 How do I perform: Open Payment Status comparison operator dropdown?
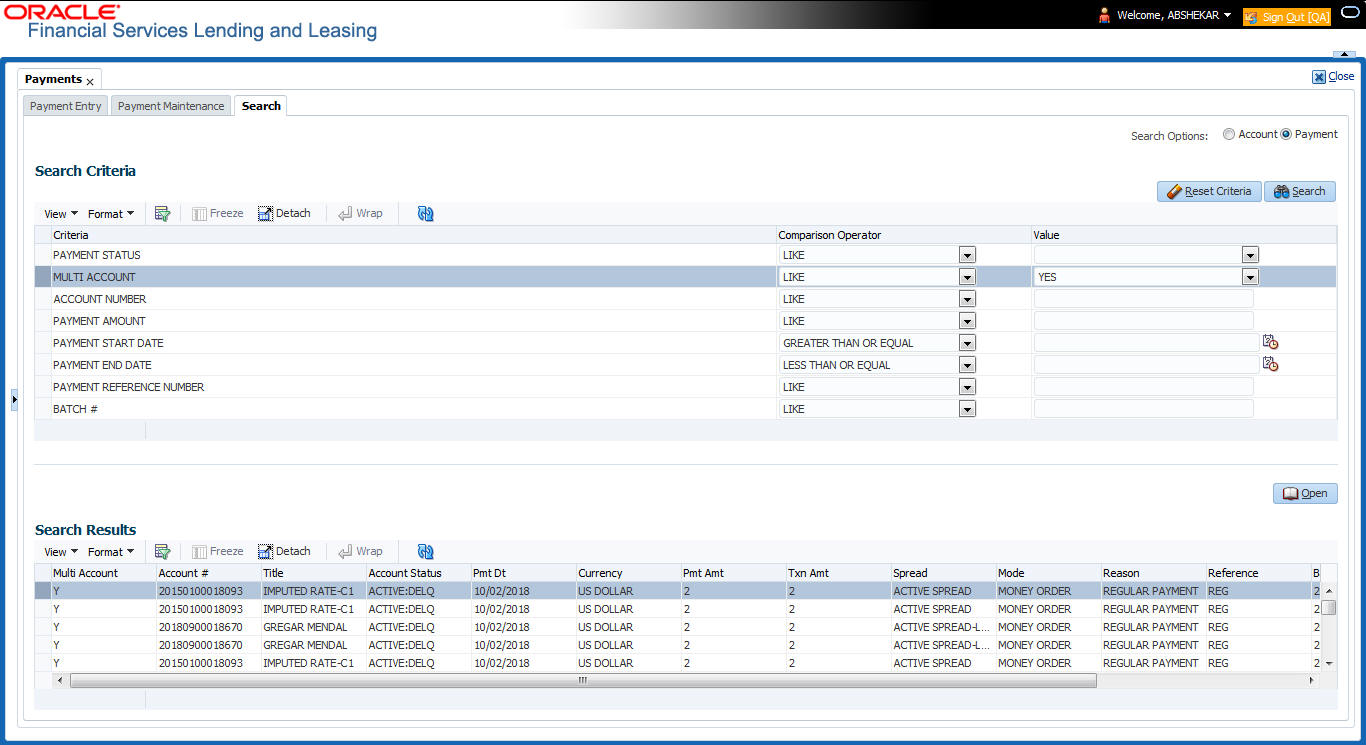pos(966,255)
